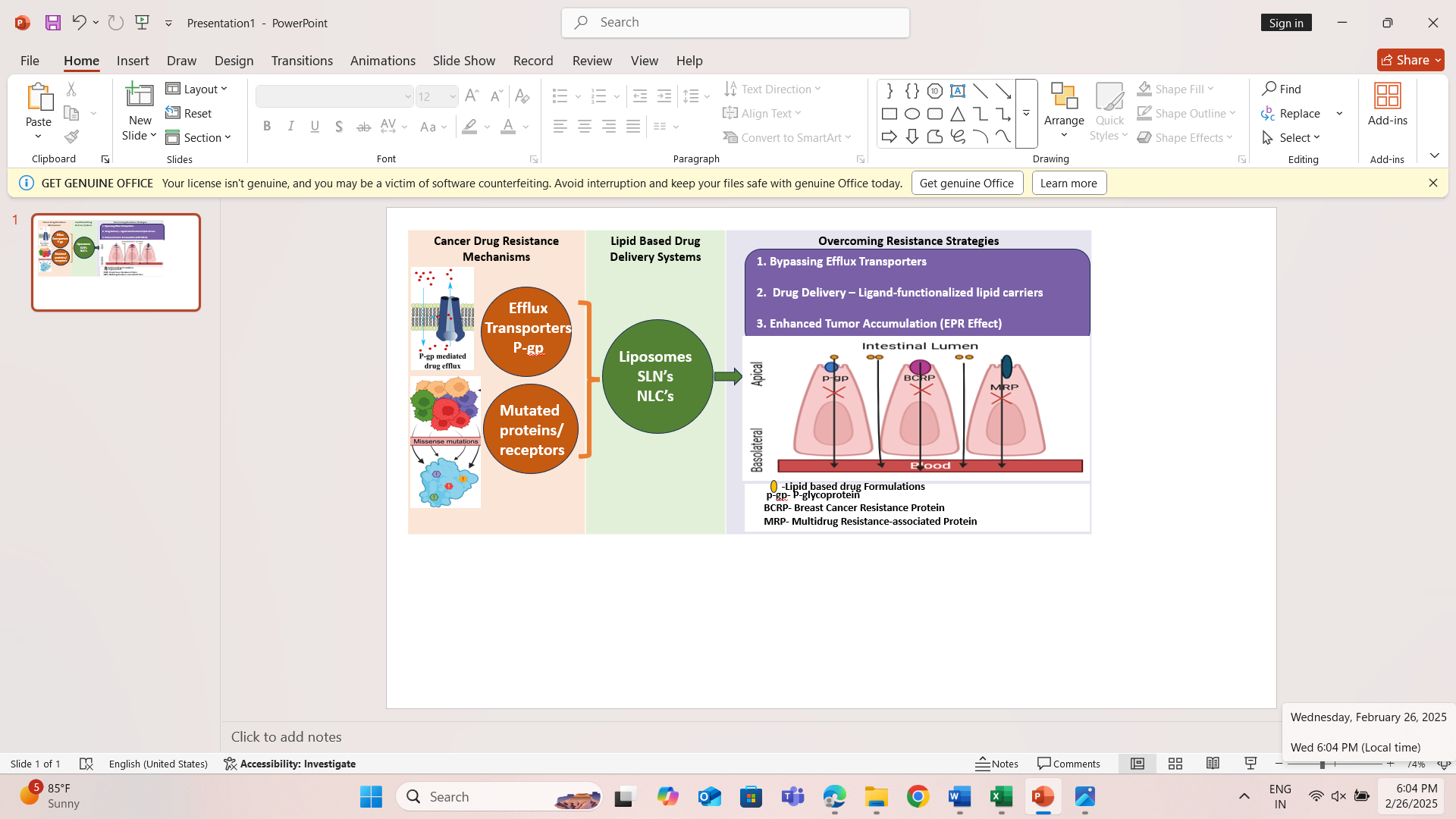Click the Clear All Formatting icon
Image resolution: width=1456 pixels, height=819 pixels.
click(522, 96)
